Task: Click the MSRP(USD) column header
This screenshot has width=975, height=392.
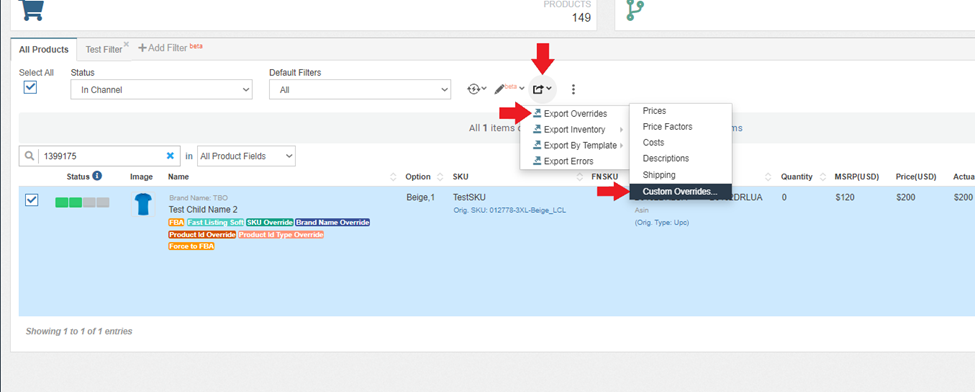Action: 857,177
